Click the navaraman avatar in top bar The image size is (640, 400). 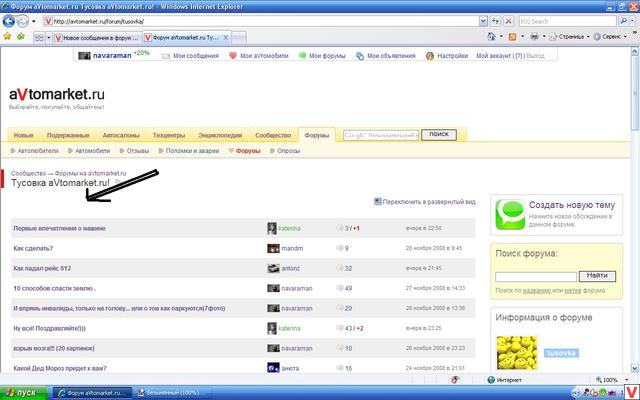(x=84, y=56)
